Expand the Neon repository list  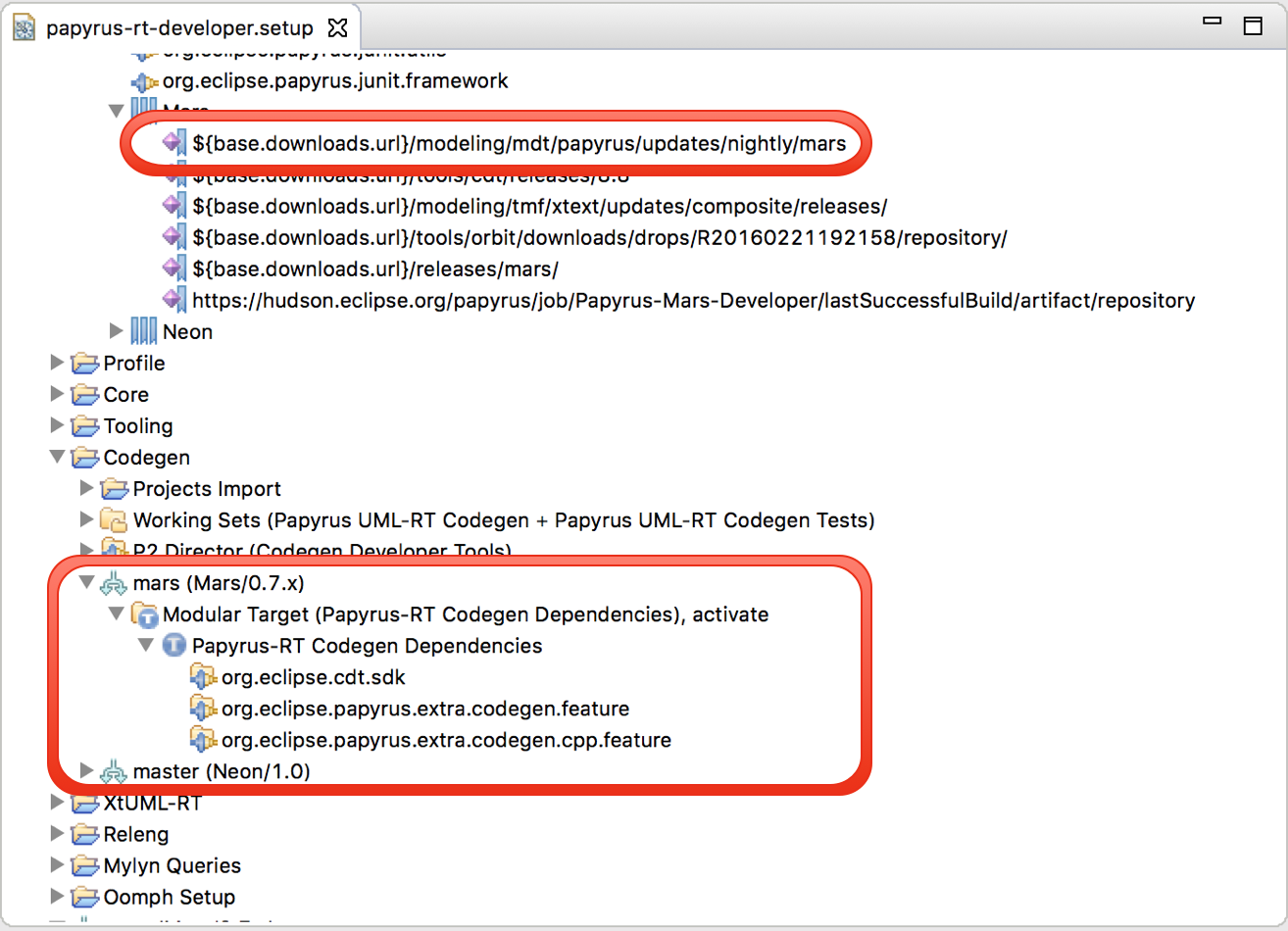click(x=118, y=332)
